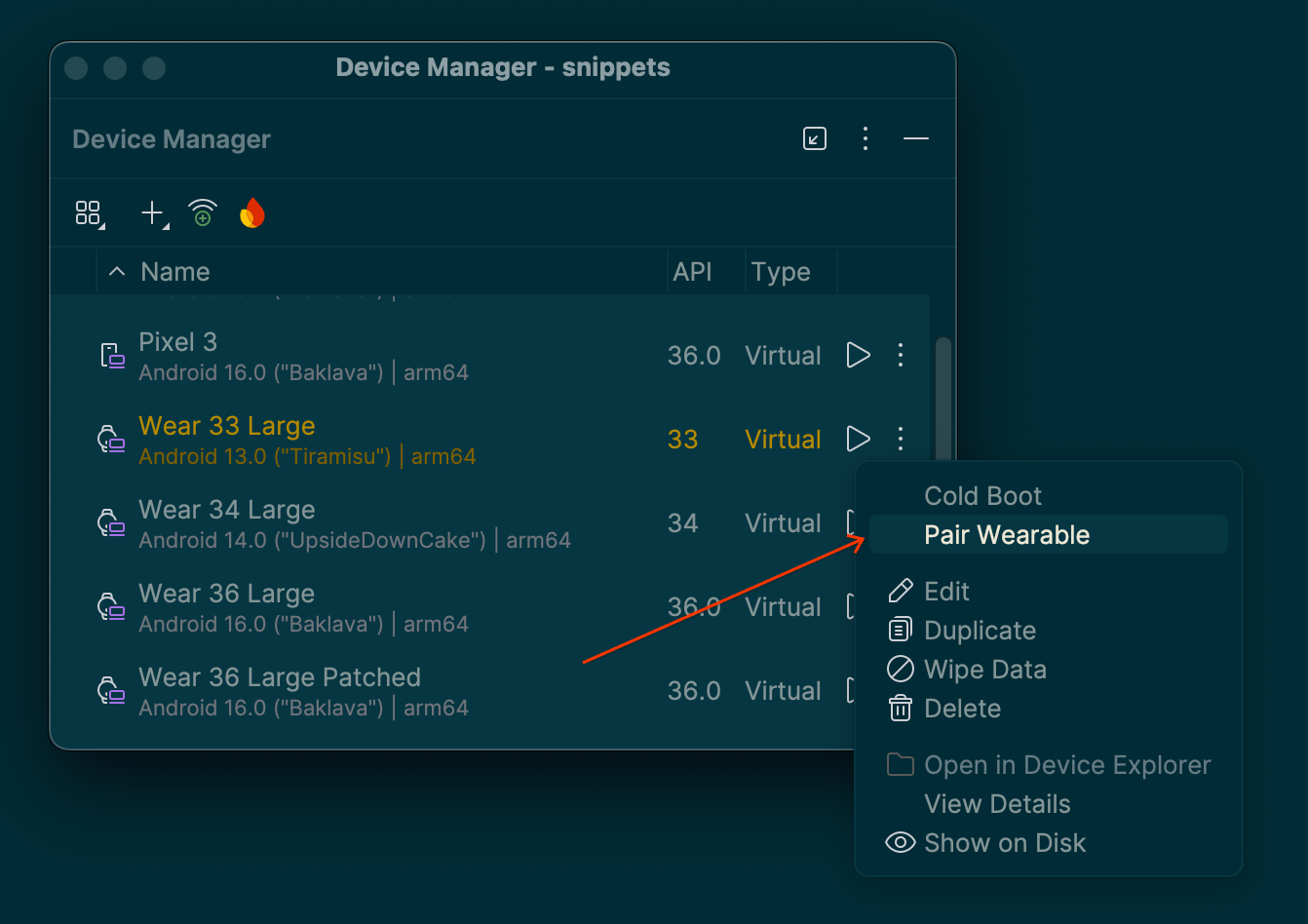
Task: Select Pair Wearable from the menu
Action: pyautogui.click(x=1007, y=534)
